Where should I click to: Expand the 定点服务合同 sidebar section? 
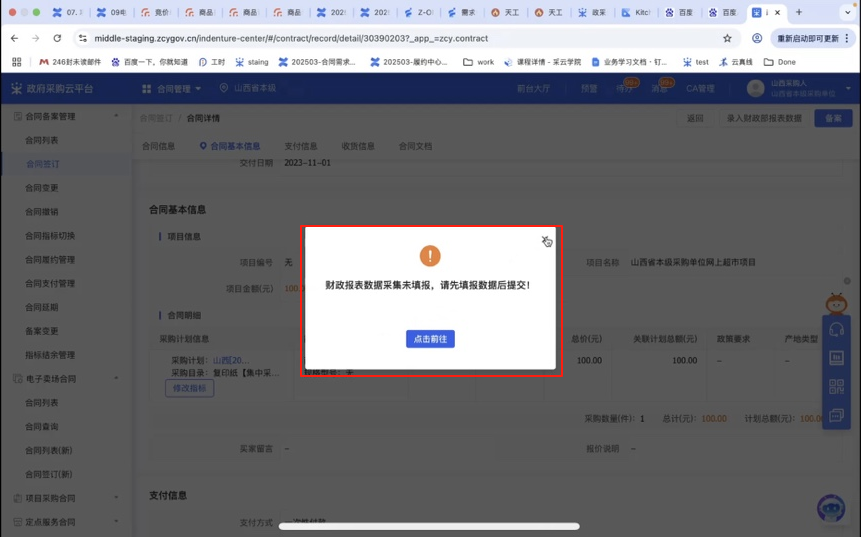(116, 522)
